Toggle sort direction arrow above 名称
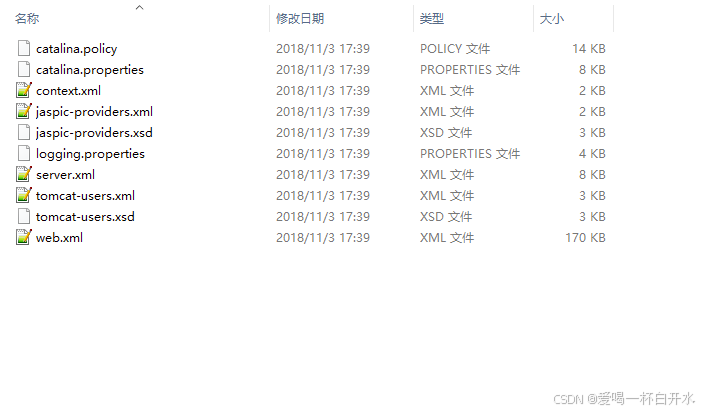This screenshot has height=412, width=706. coord(140,7)
